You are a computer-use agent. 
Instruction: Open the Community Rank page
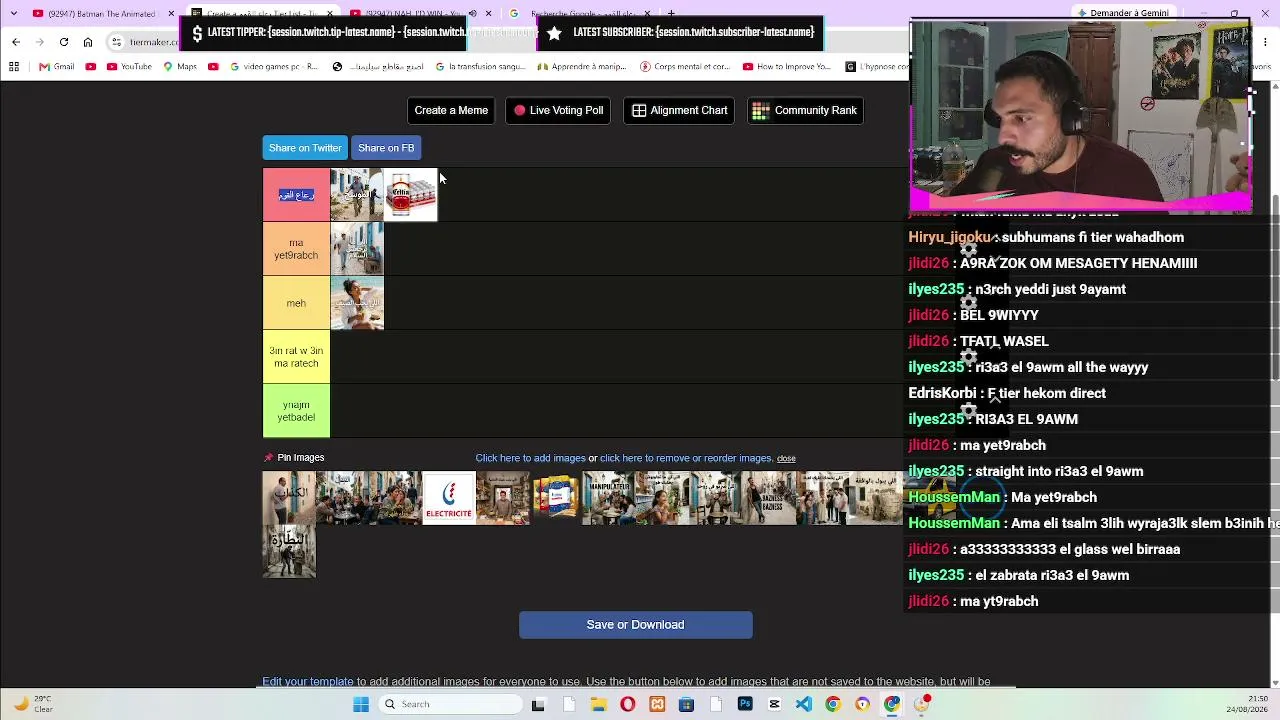[804, 110]
